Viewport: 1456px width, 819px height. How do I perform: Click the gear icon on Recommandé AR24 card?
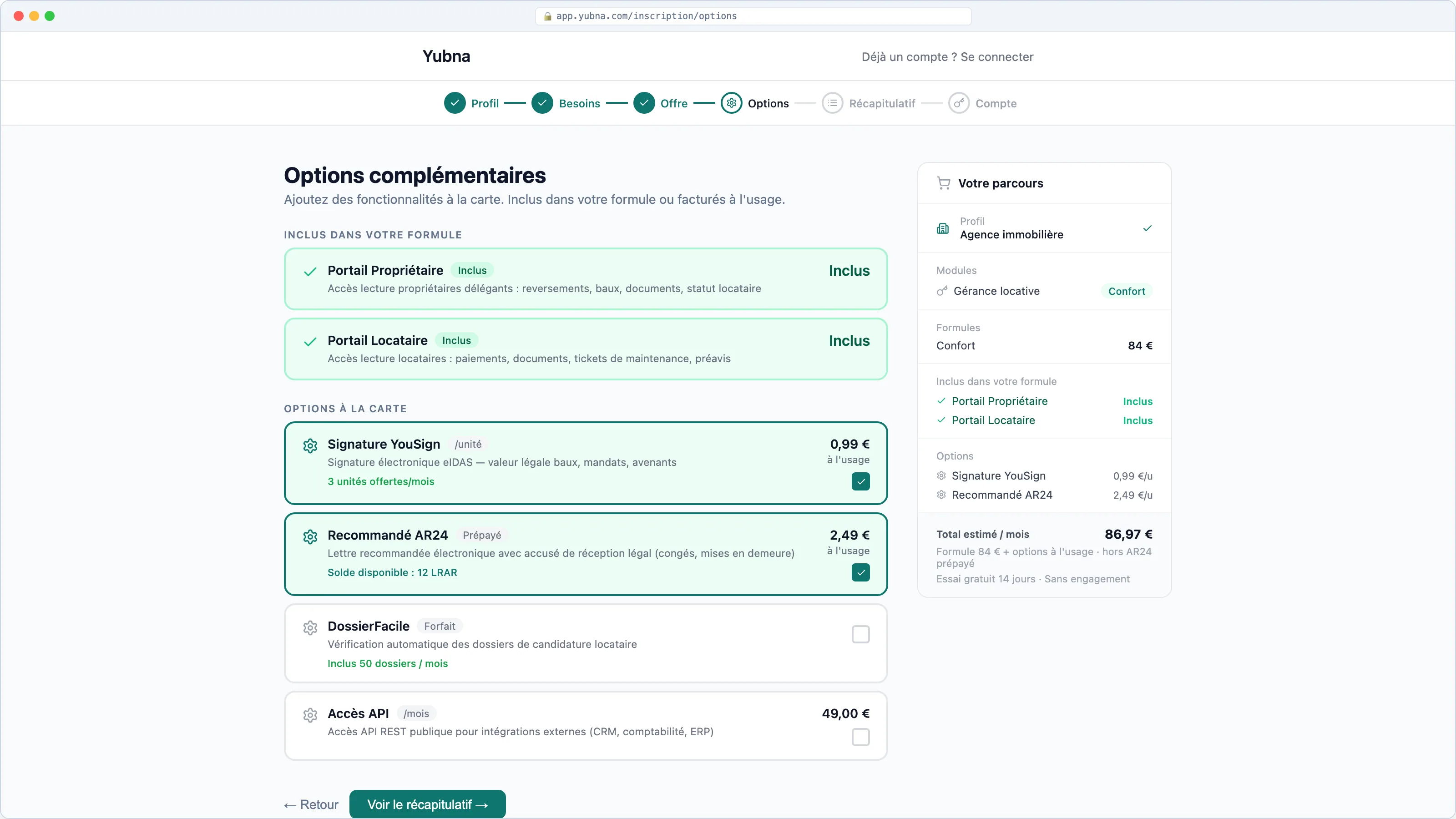[310, 536]
